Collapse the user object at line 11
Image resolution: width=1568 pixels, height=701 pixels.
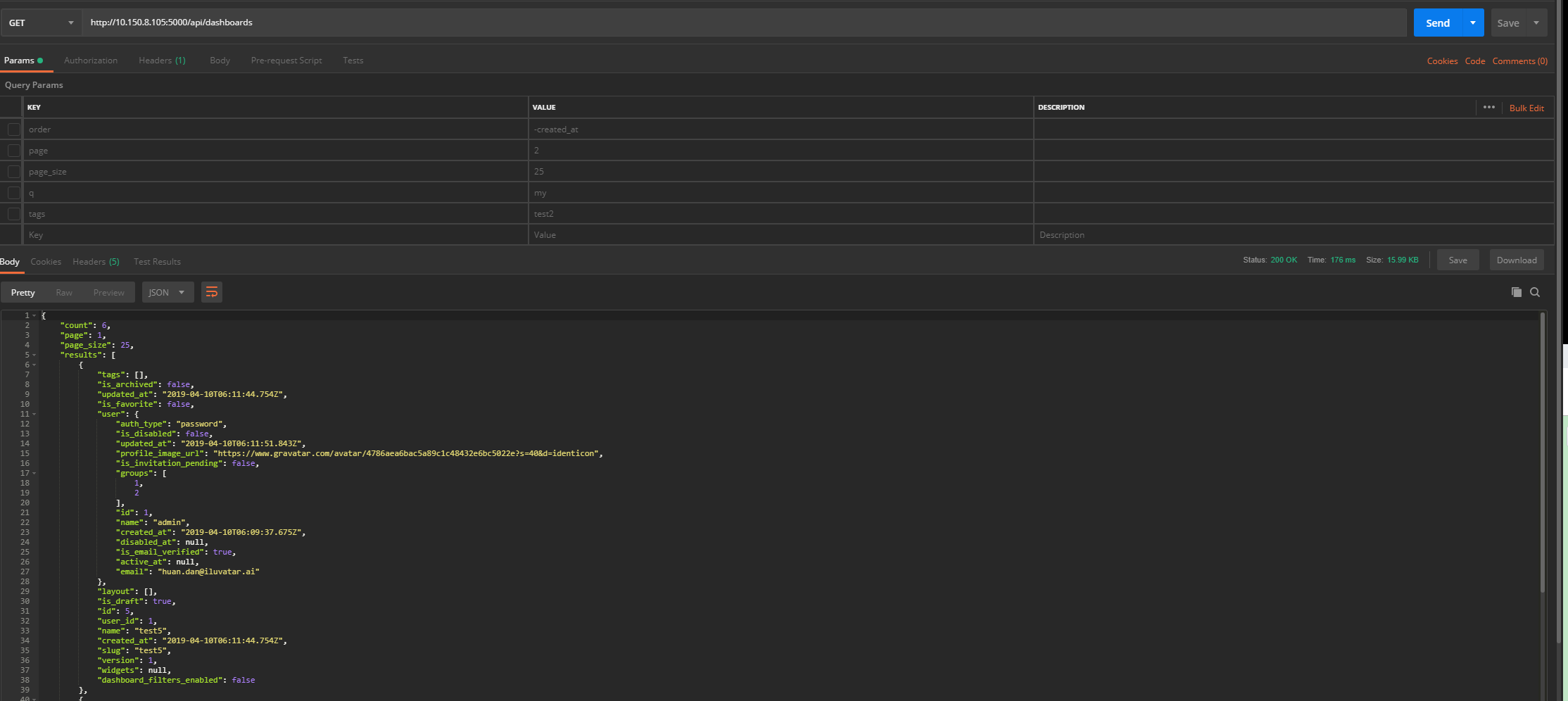click(32, 414)
